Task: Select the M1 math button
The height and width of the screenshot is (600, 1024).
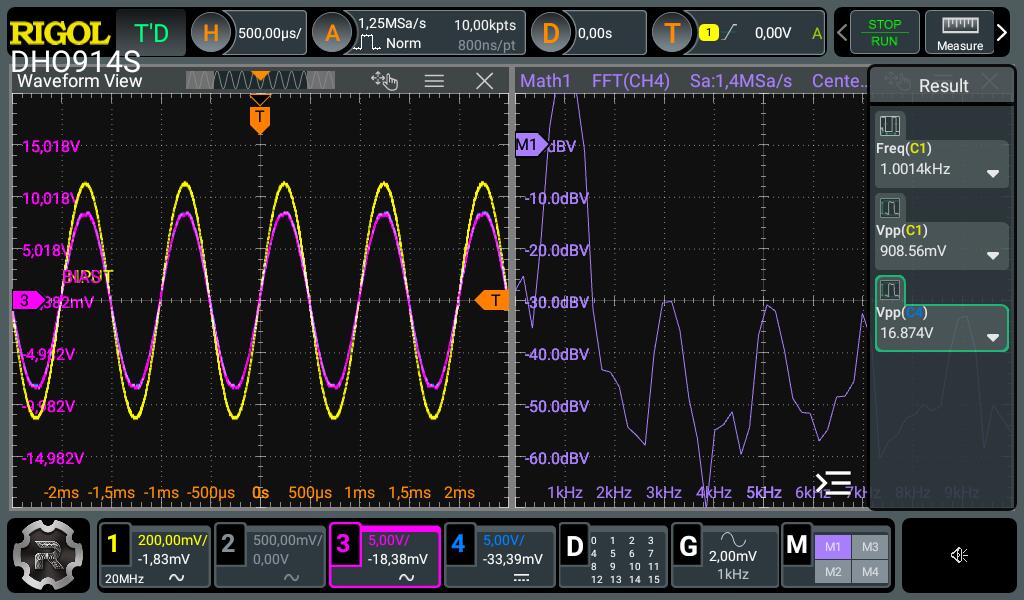Action: [833, 546]
